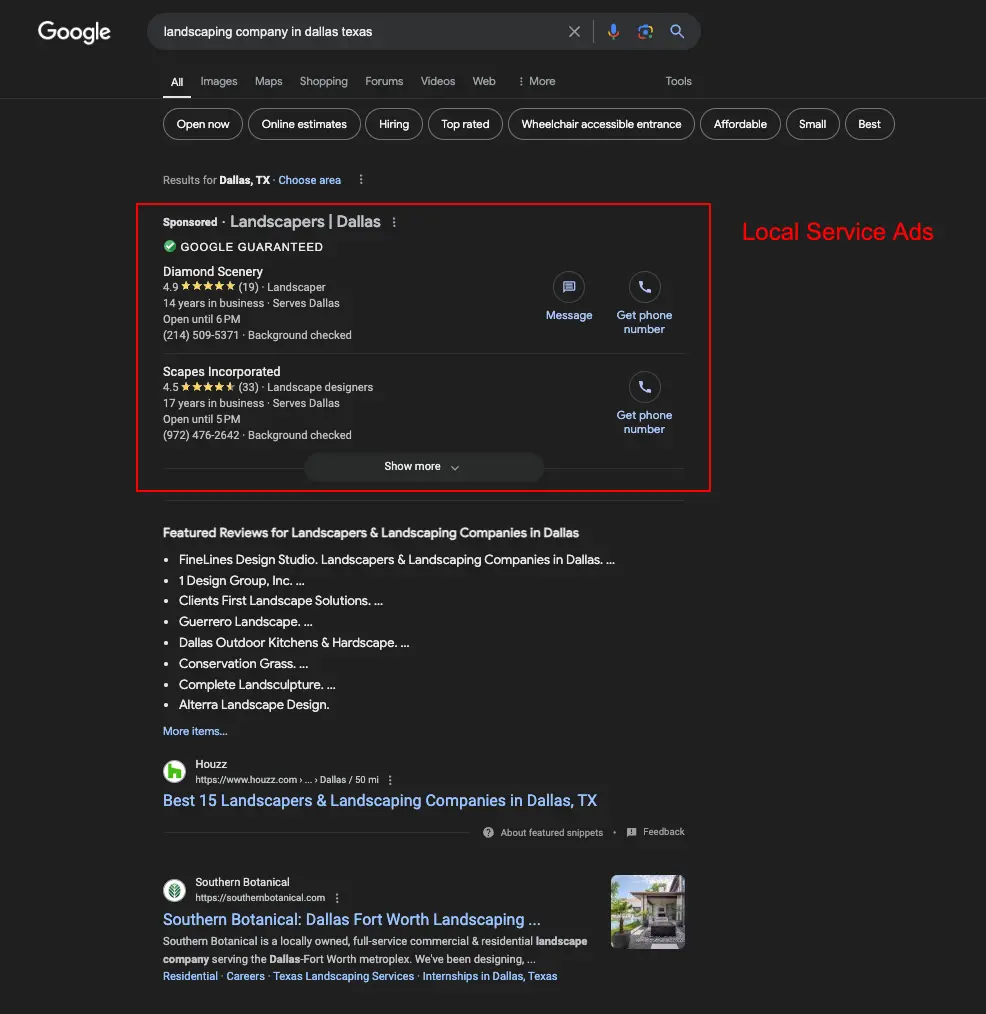Click Get phone number for Scapes Incorporated

(x=644, y=422)
